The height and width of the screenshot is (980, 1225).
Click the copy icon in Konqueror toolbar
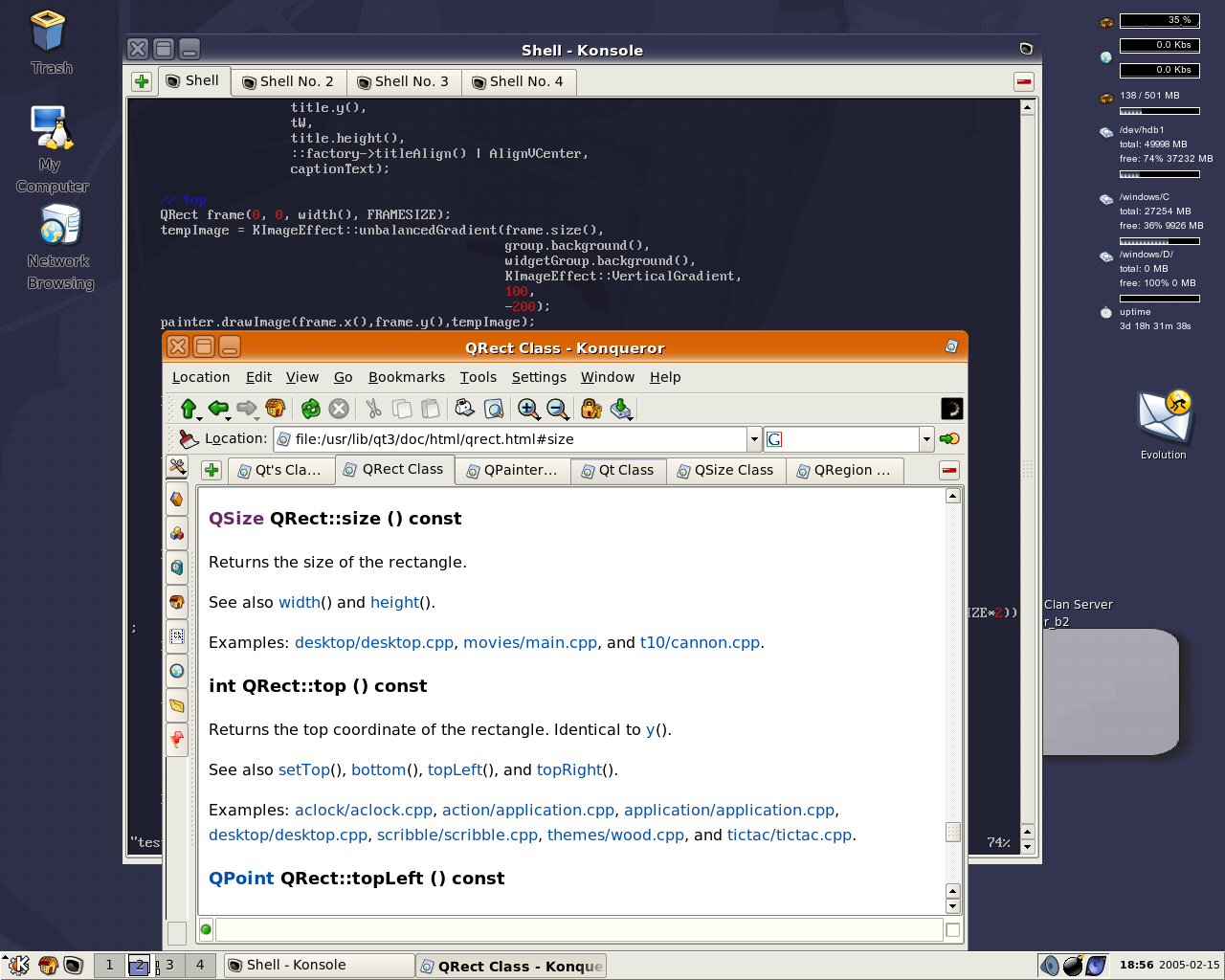[402, 409]
